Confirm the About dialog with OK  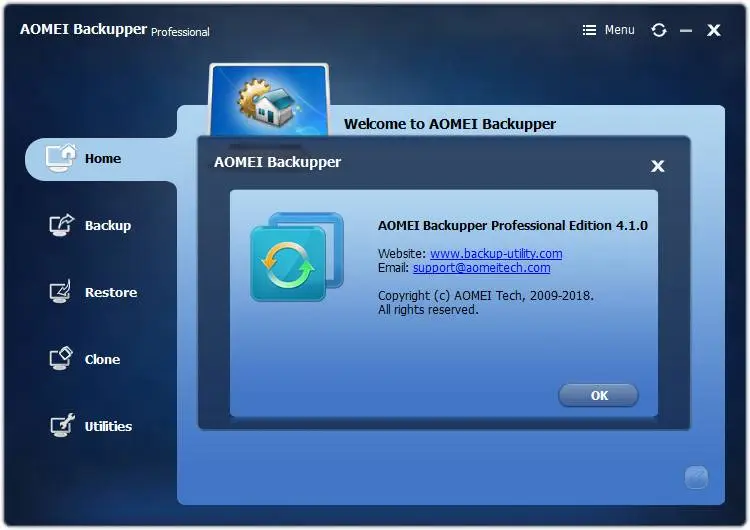(598, 396)
